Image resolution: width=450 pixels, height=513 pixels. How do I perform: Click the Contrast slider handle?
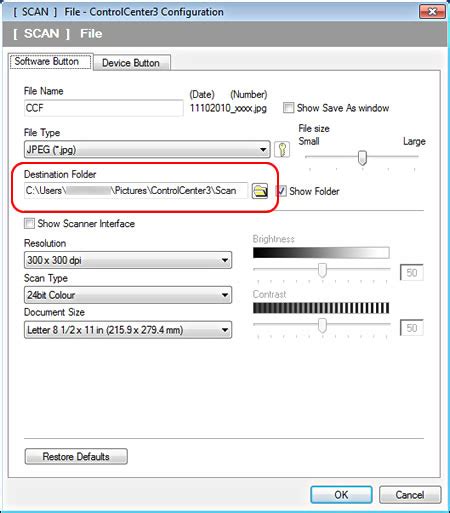[x=322, y=325]
